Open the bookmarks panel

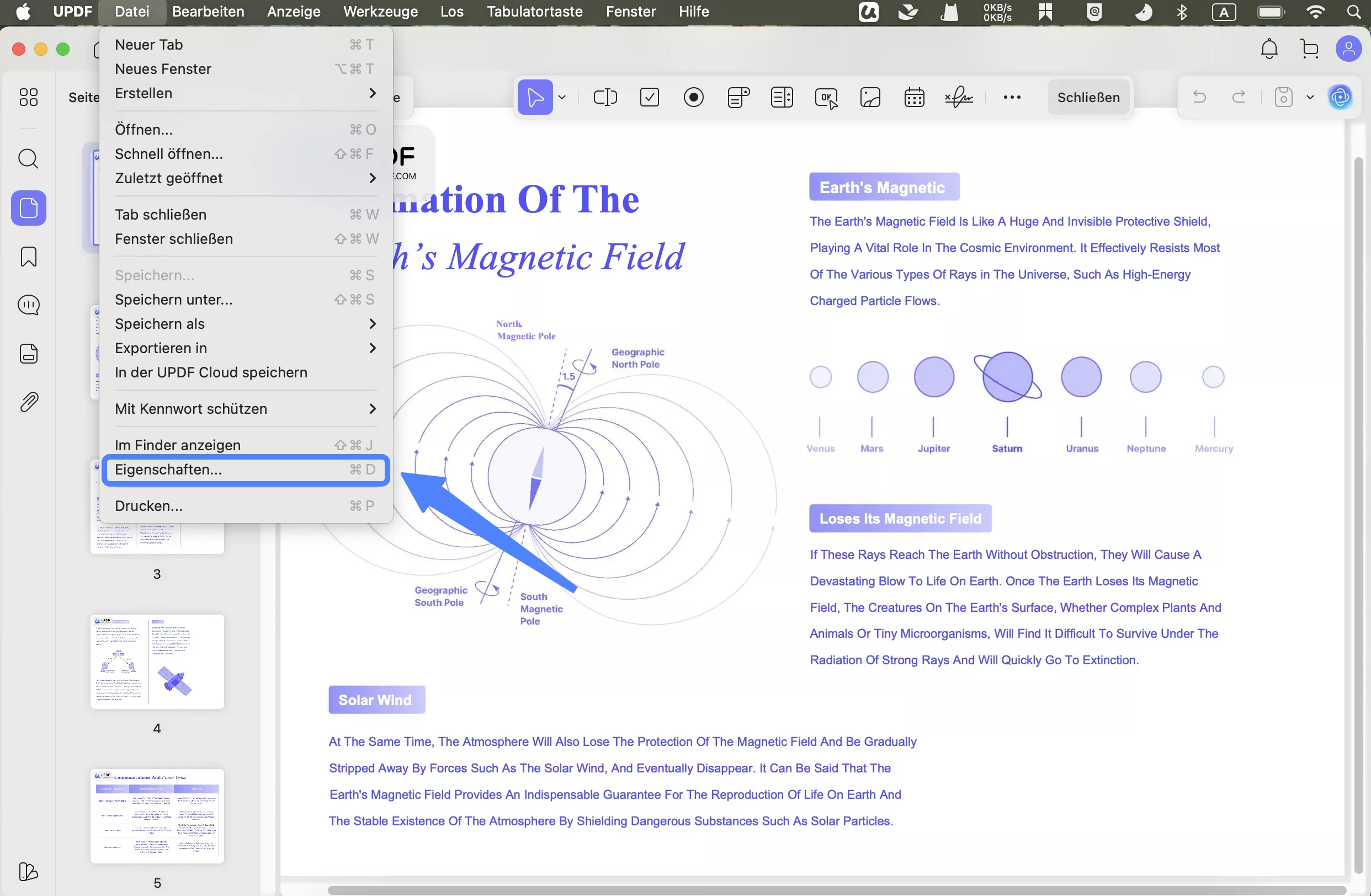point(28,256)
